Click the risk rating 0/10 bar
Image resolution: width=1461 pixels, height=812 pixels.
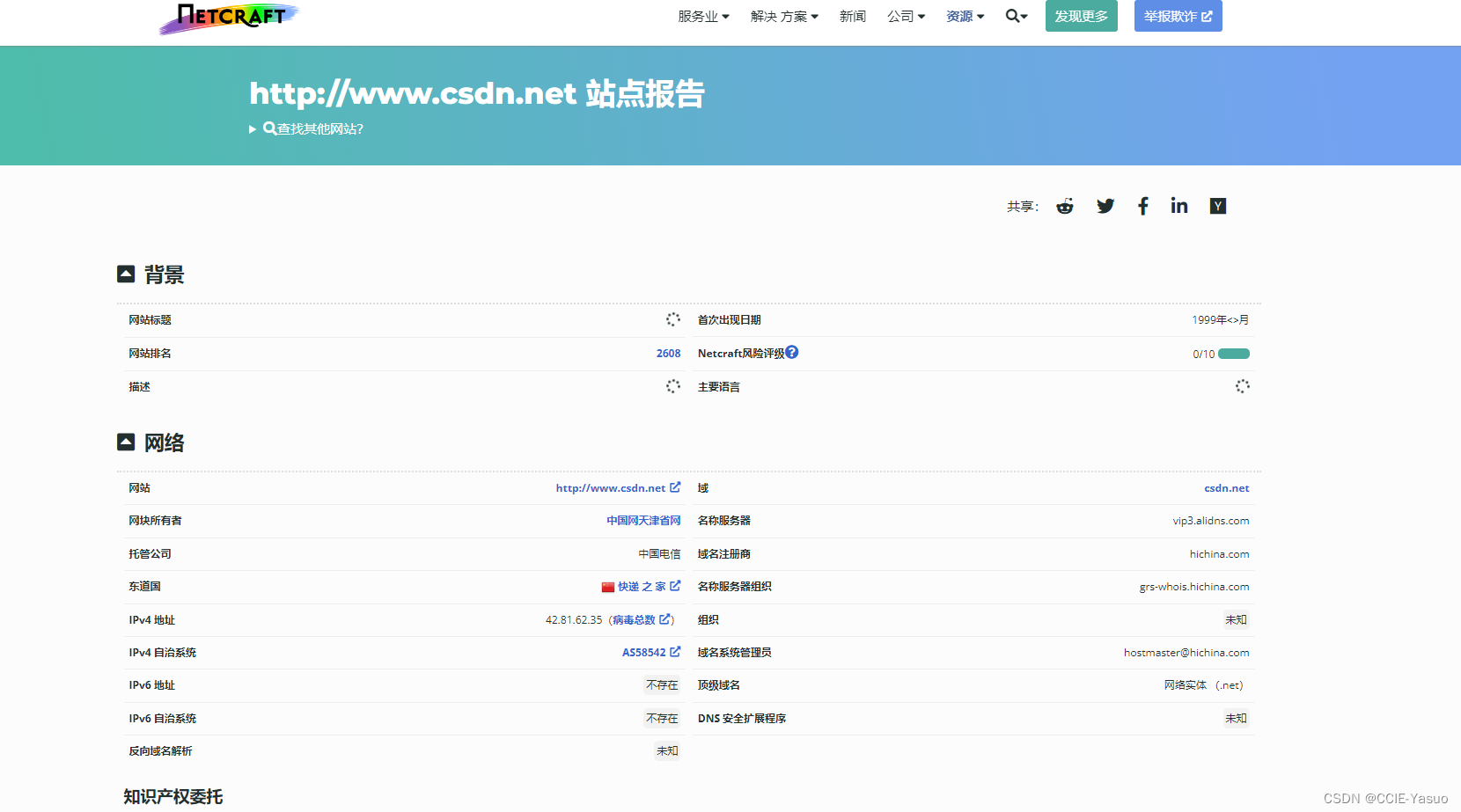pyautogui.click(x=1234, y=354)
